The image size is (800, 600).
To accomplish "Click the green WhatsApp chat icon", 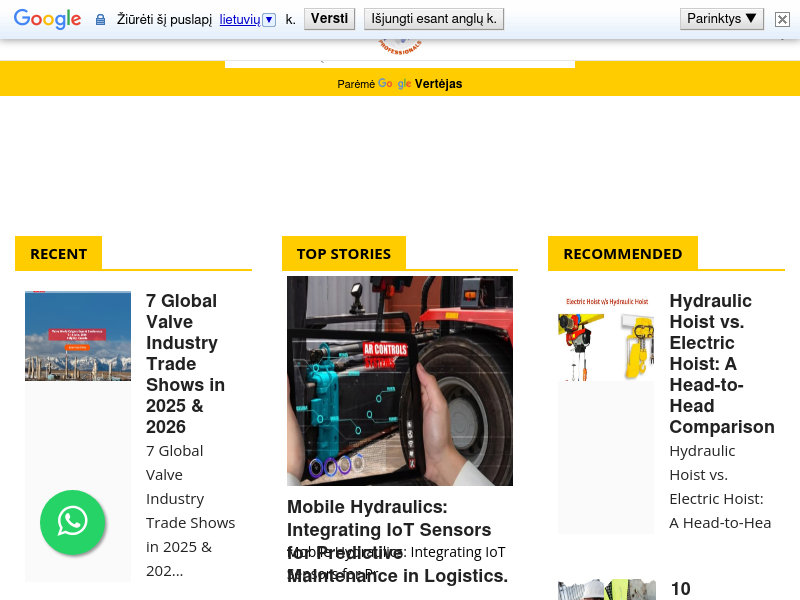I will pos(72,522).
